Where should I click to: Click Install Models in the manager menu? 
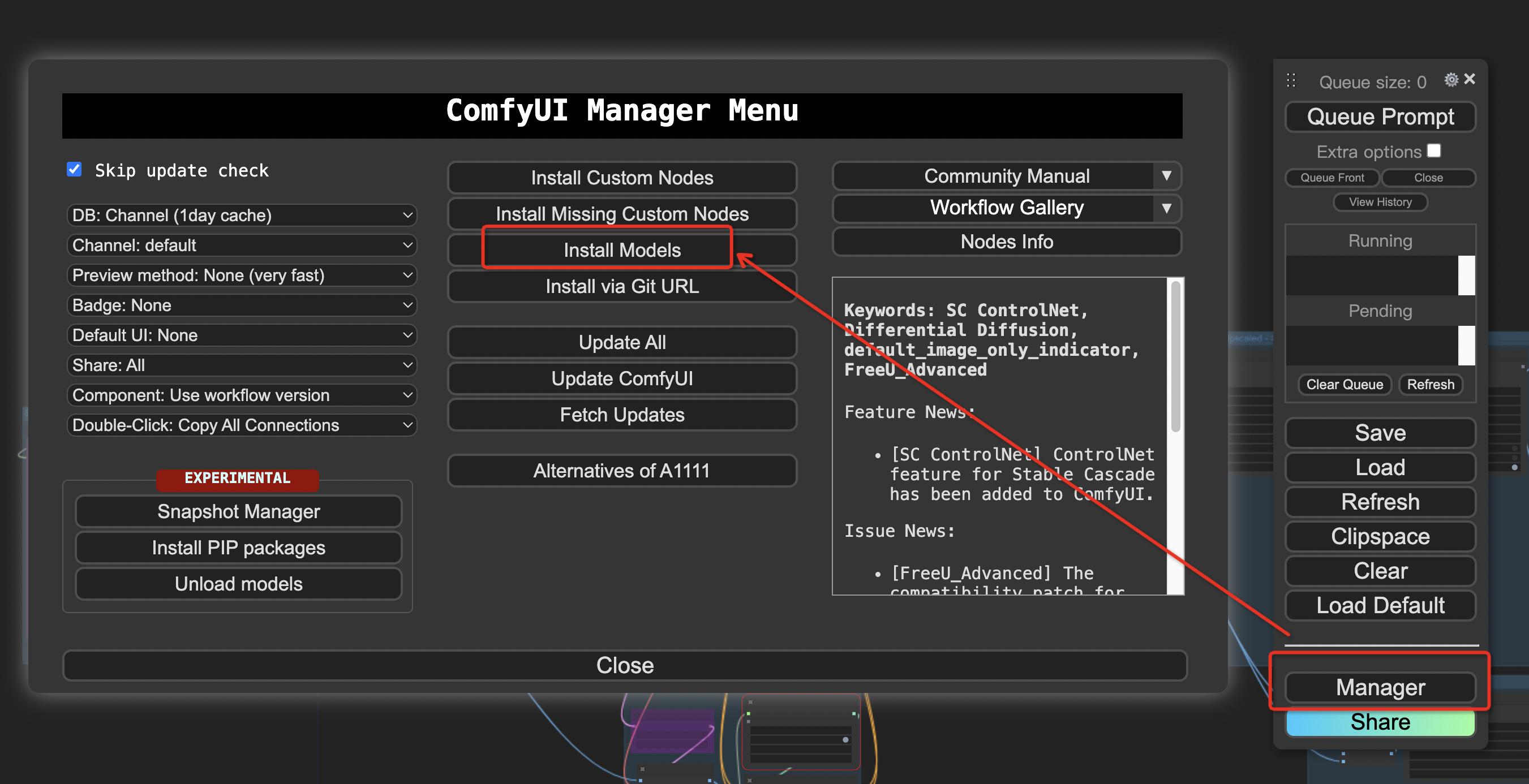pyautogui.click(x=621, y=251)
